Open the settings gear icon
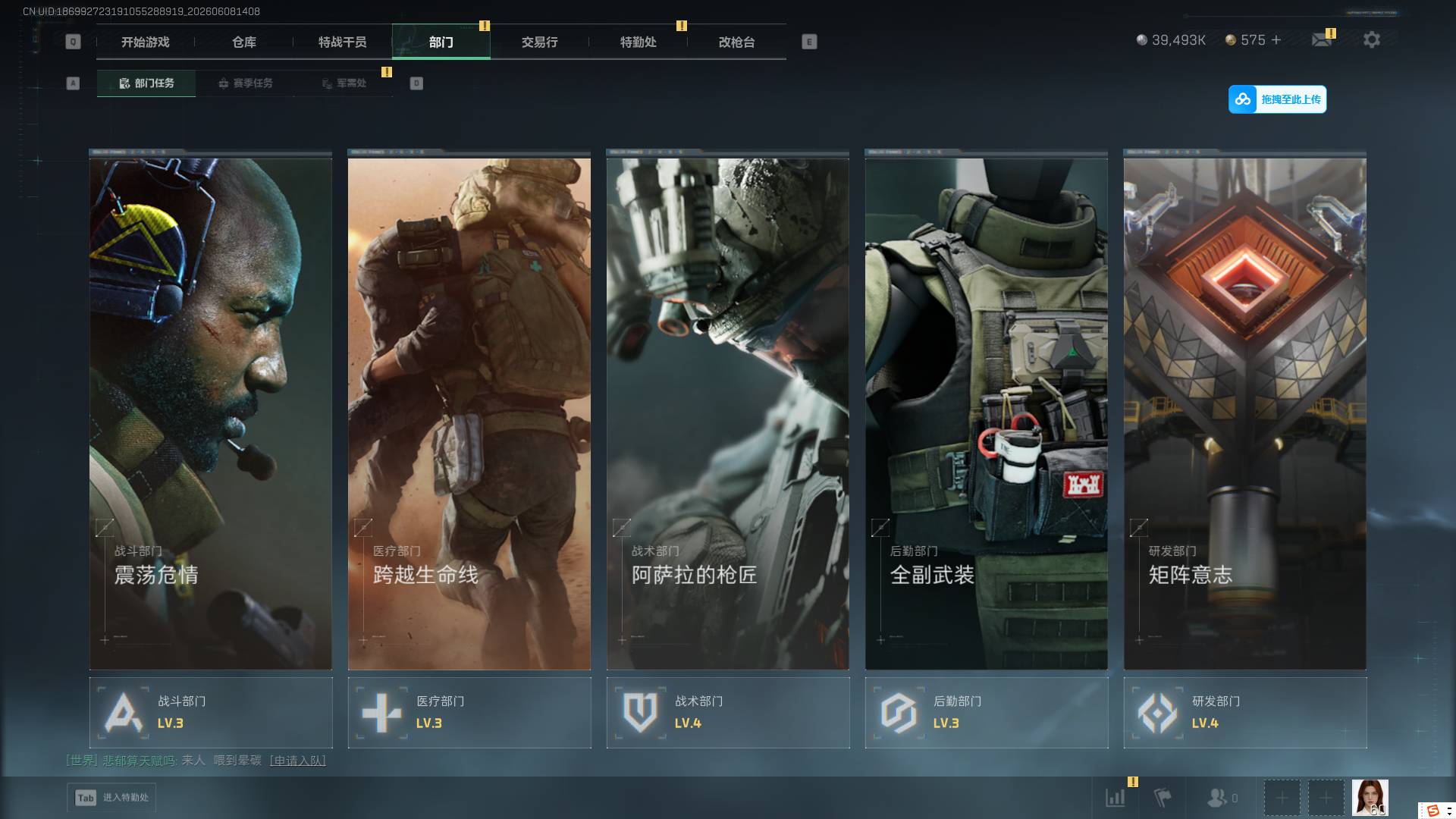 [1372, 39]
